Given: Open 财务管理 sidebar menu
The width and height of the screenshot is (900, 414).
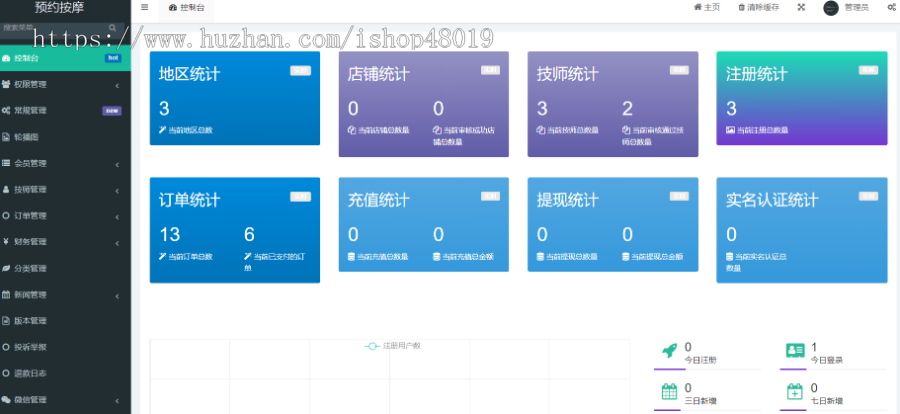Looking at the screenshot, I should tap(65, 242).
